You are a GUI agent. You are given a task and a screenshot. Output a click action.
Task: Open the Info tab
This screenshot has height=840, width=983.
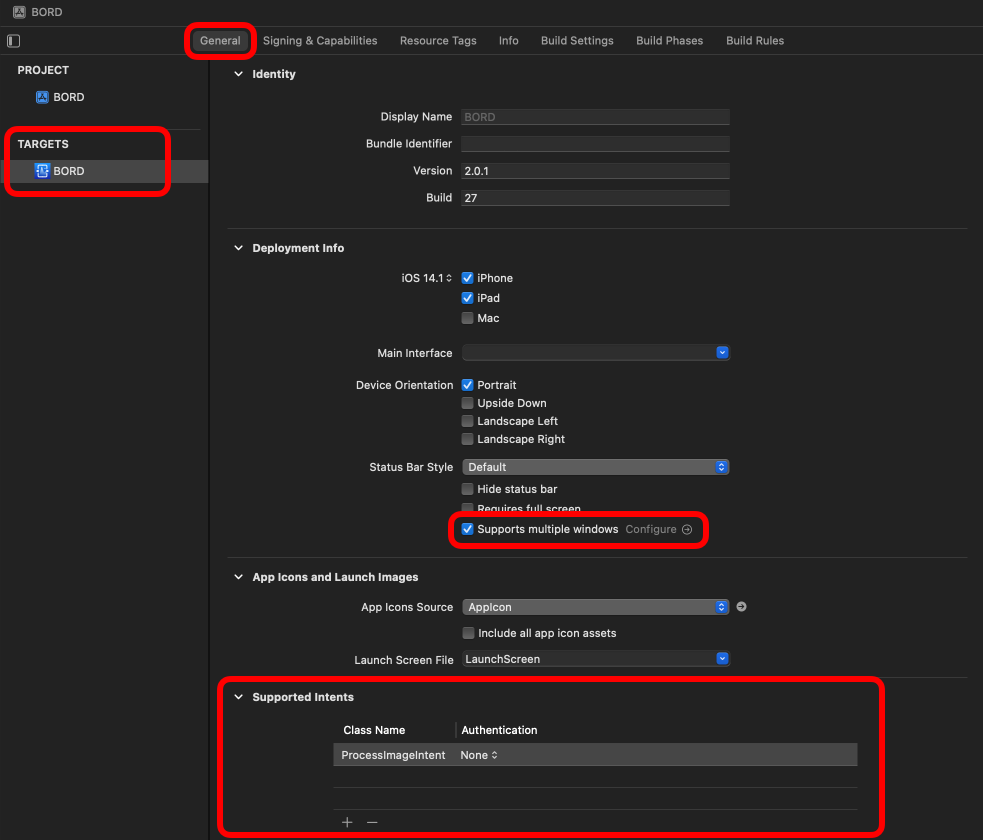(508, 41)
